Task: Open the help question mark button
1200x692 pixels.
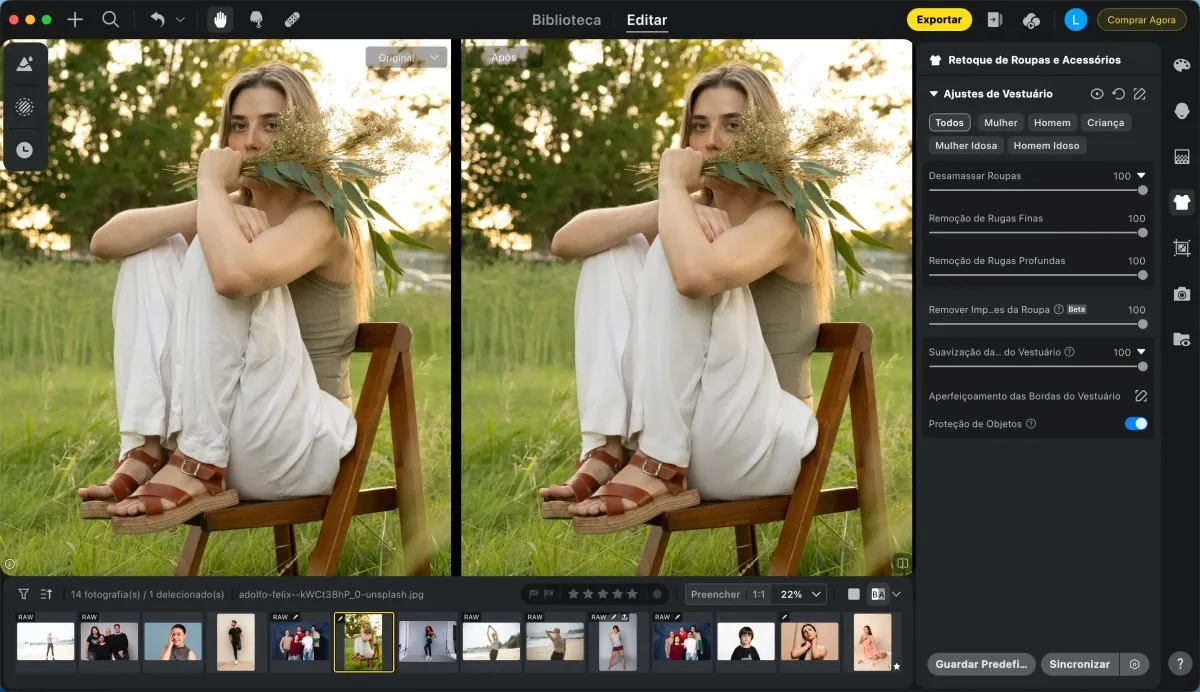Action: (x=1182, y=665)
